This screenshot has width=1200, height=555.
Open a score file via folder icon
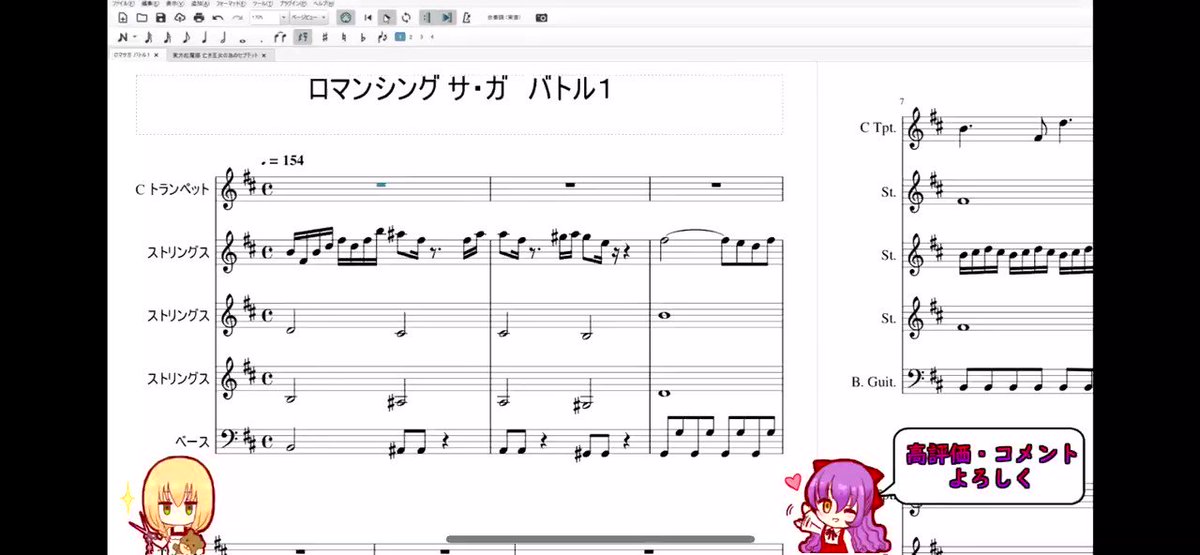142,18
